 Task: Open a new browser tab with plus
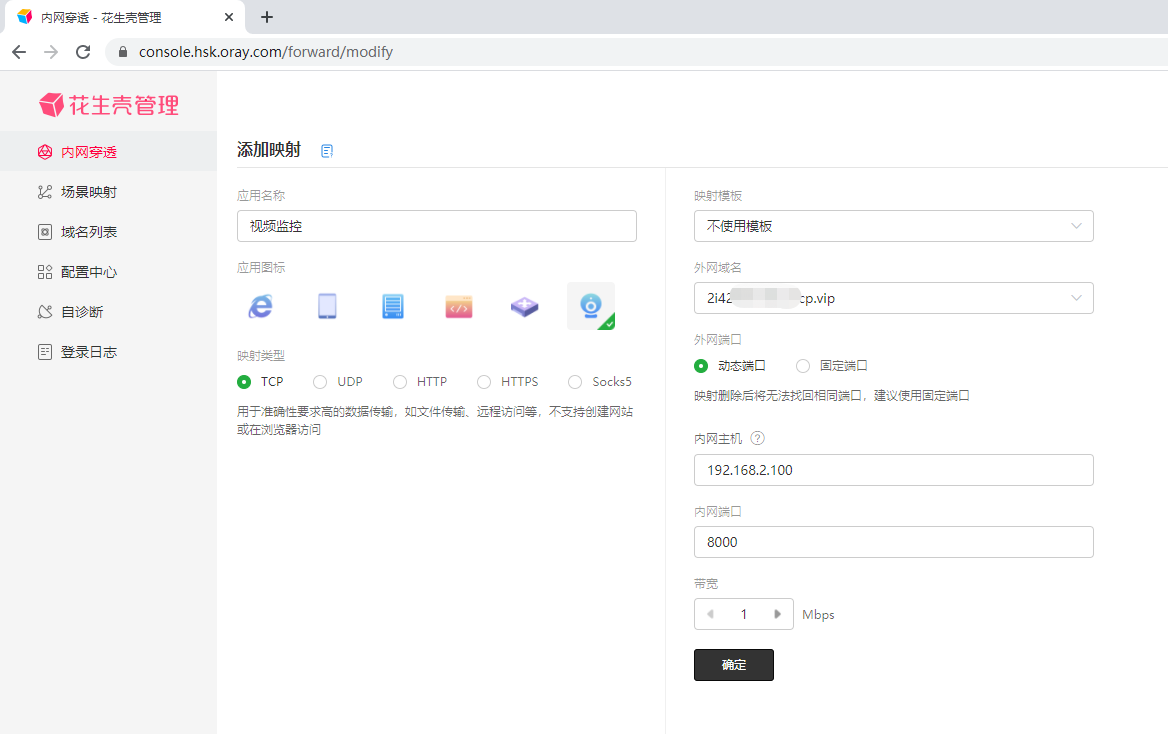point(267,17)
